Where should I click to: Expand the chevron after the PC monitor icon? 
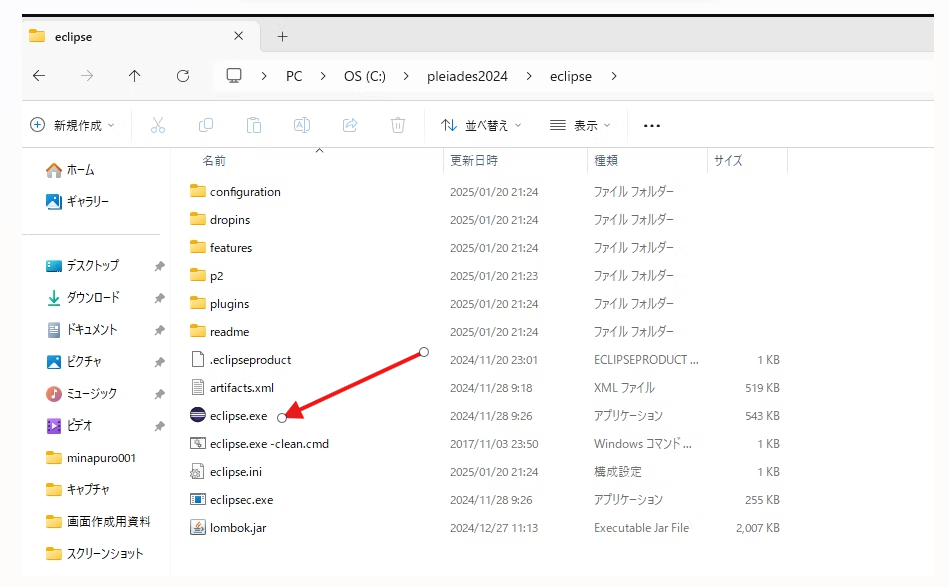click(x=264, y=76)
